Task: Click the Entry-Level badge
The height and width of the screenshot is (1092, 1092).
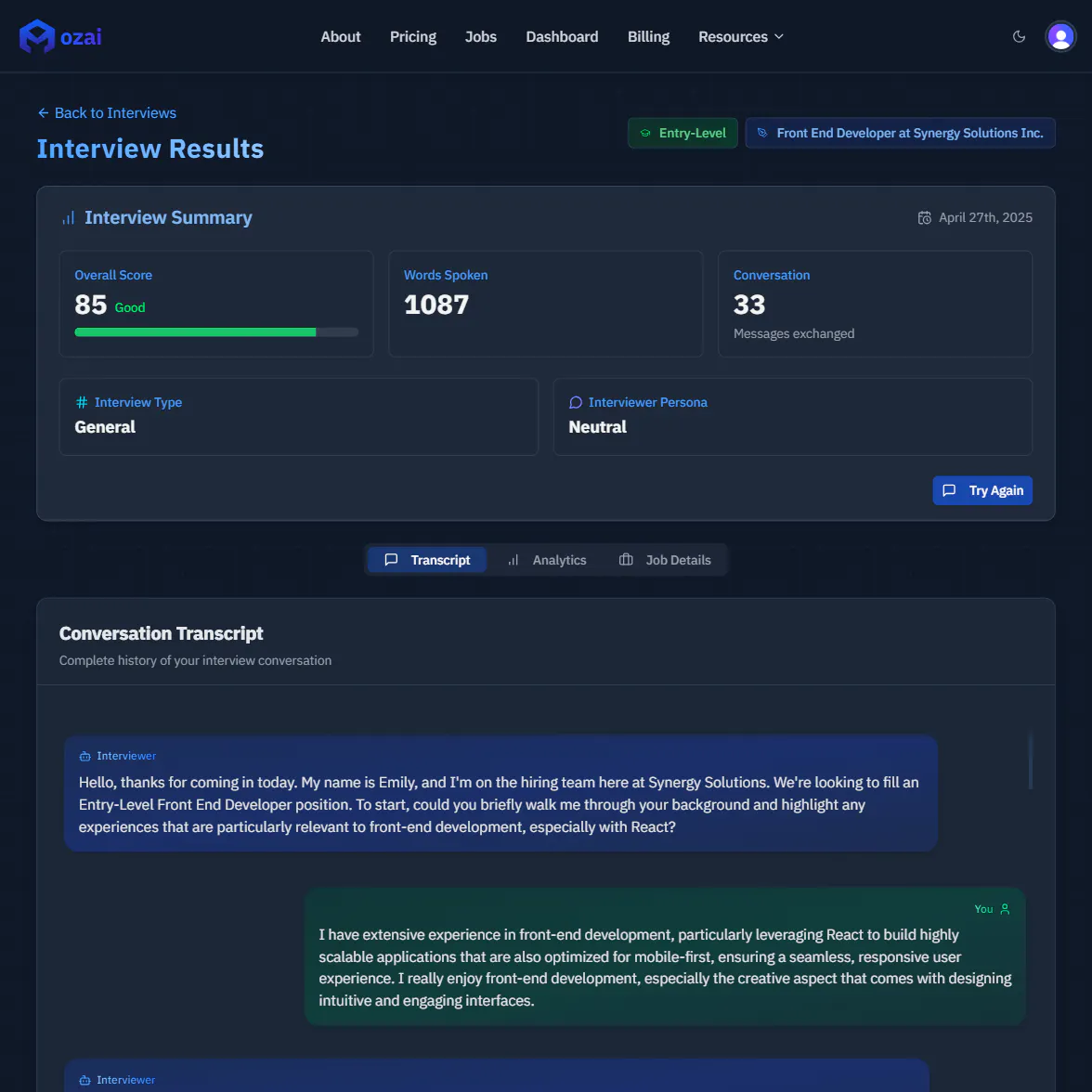Action: coord(682,133)
